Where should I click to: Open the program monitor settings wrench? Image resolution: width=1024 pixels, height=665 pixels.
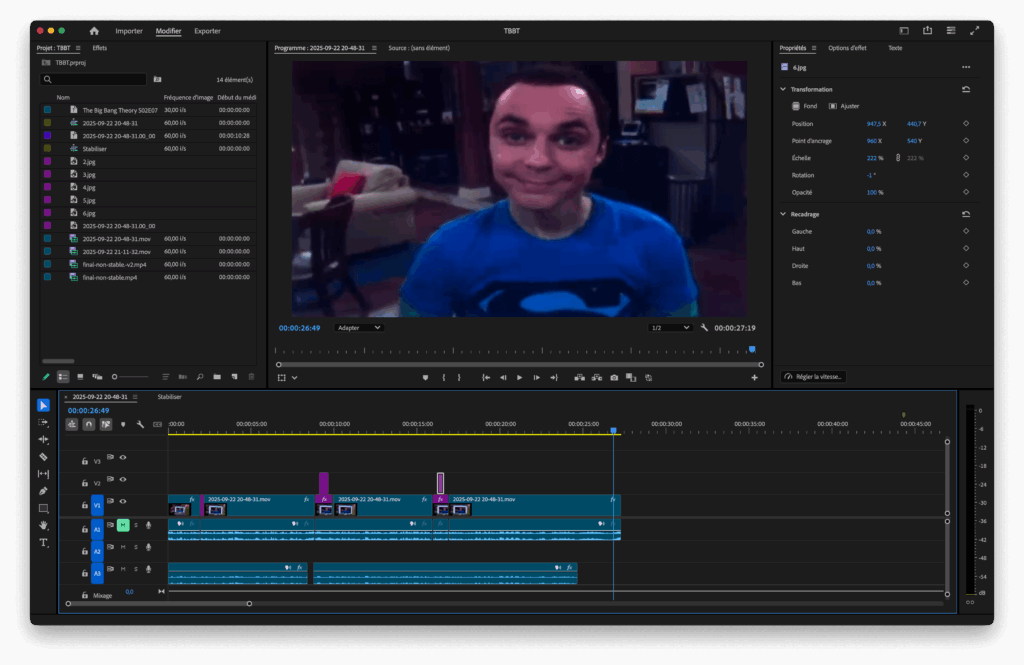(x=705, y=327)
